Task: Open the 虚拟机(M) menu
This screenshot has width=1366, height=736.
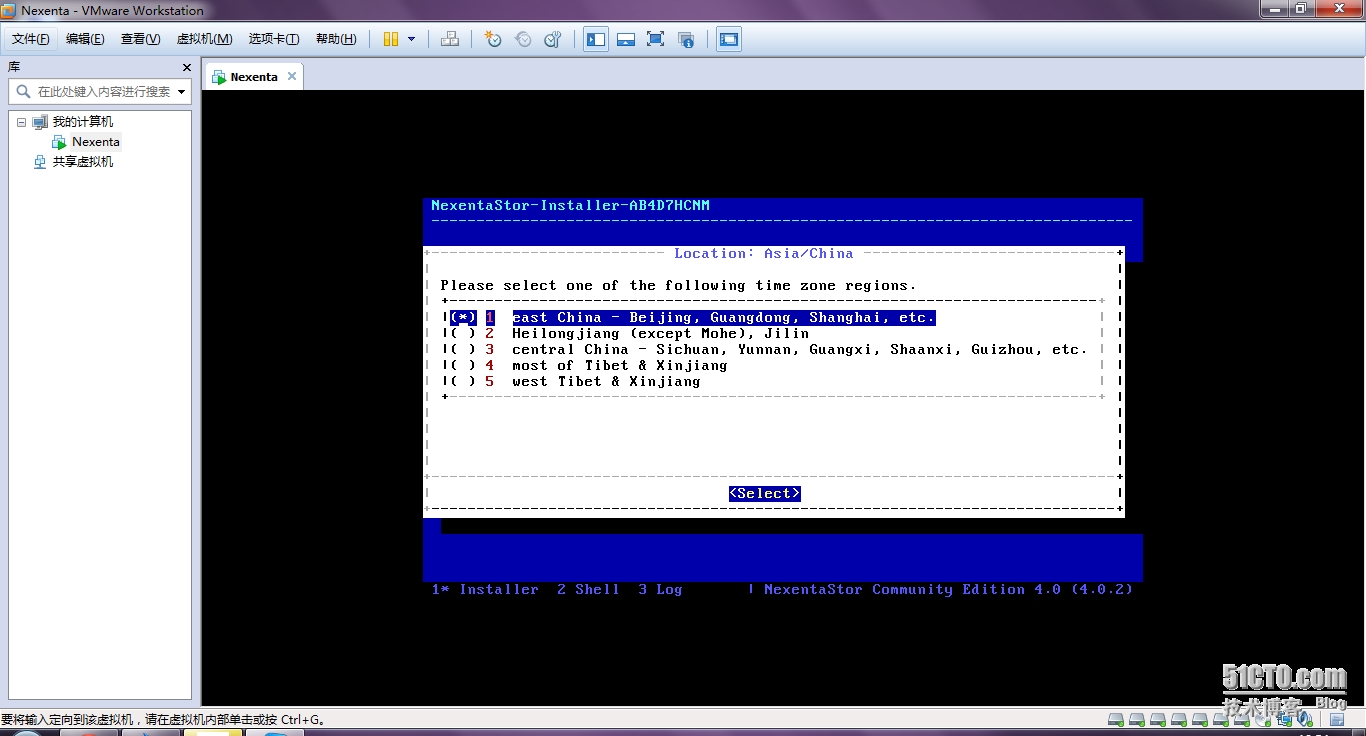Action: (x=204, y=39)
